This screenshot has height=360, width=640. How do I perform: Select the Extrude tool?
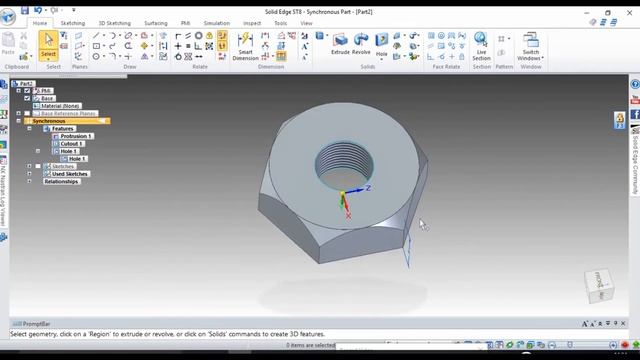[x=340, y=44]
